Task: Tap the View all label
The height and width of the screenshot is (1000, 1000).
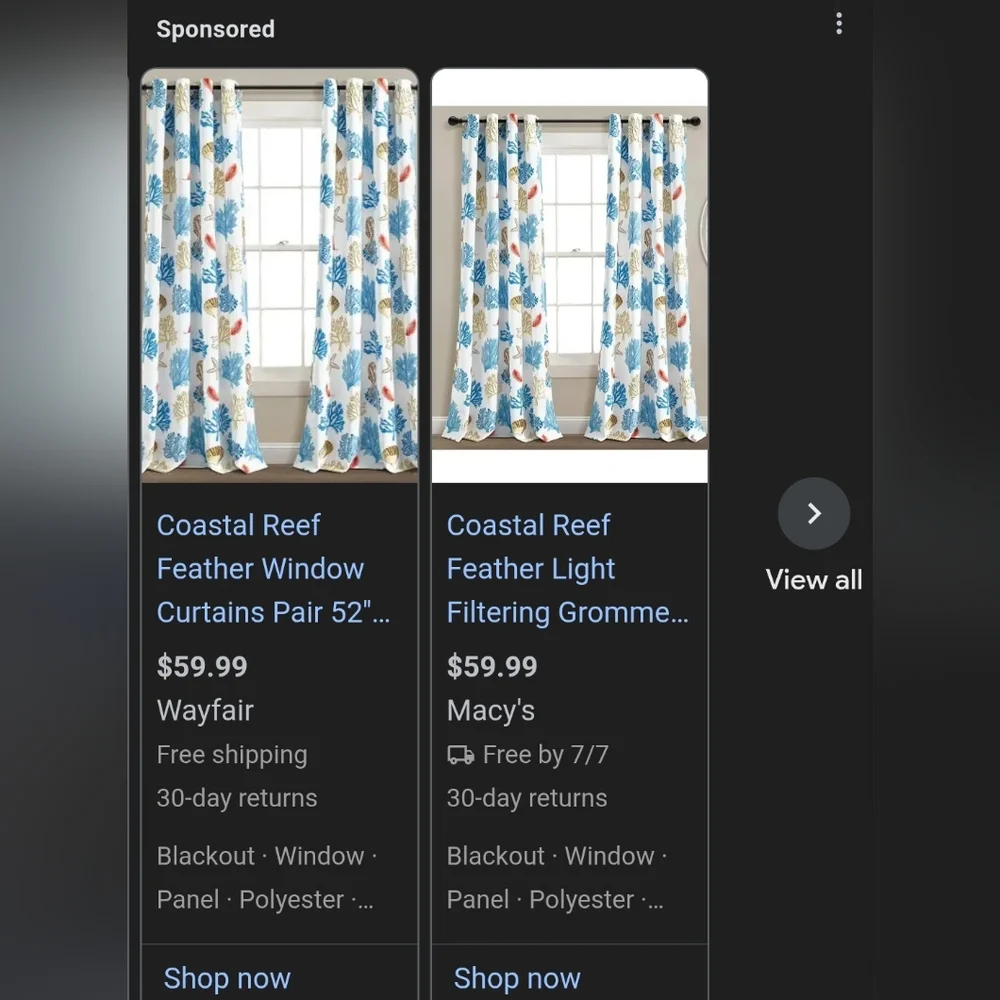Action: click(x=814, y=580)
